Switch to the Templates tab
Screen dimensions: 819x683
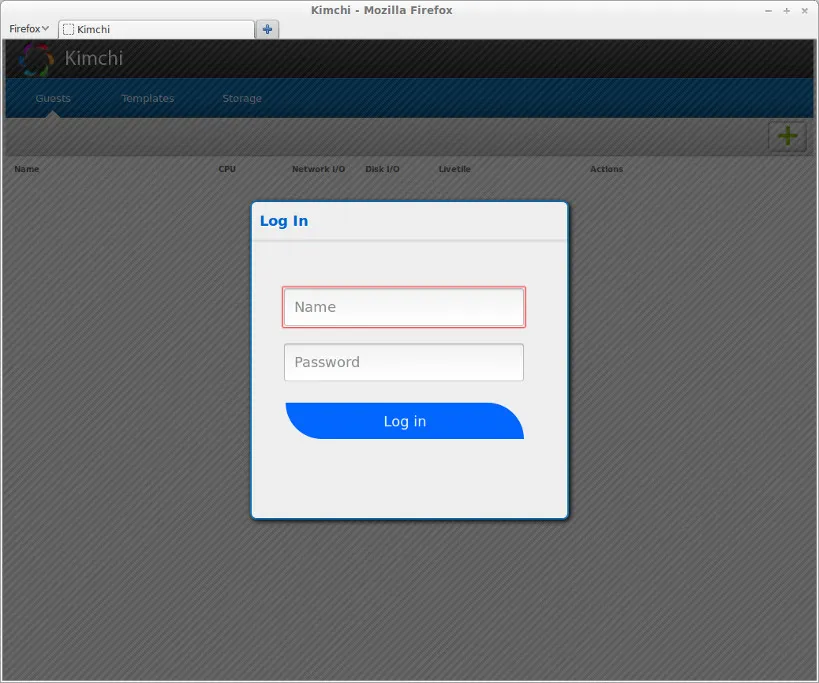tap(147, 98)
